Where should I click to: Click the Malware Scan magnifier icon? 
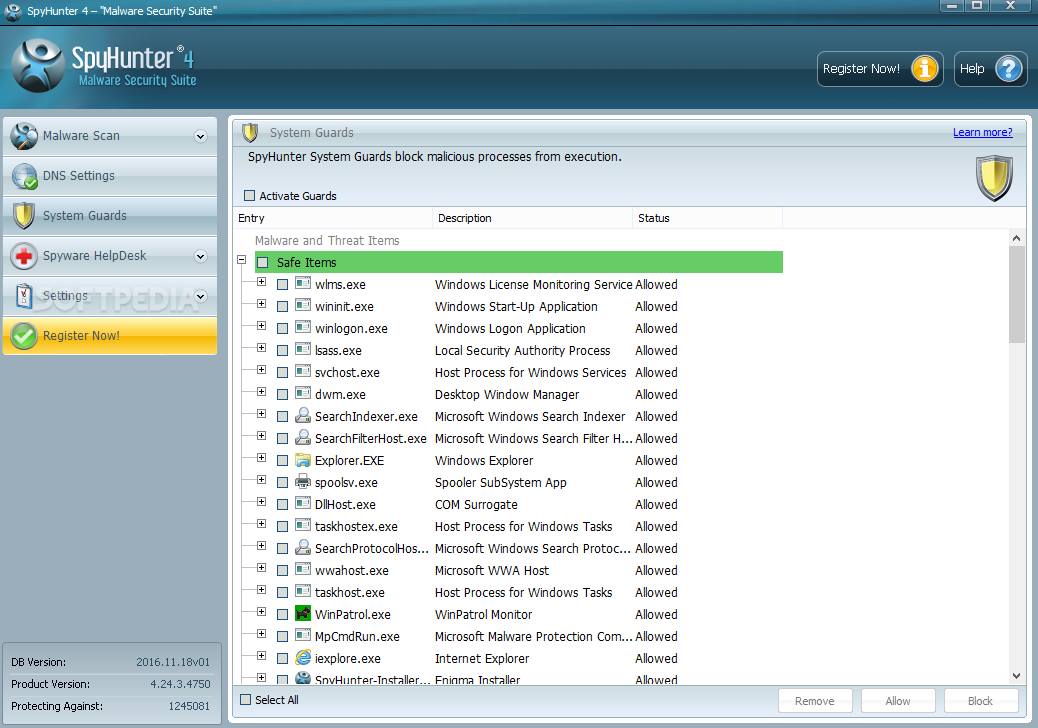pos(24,136)
